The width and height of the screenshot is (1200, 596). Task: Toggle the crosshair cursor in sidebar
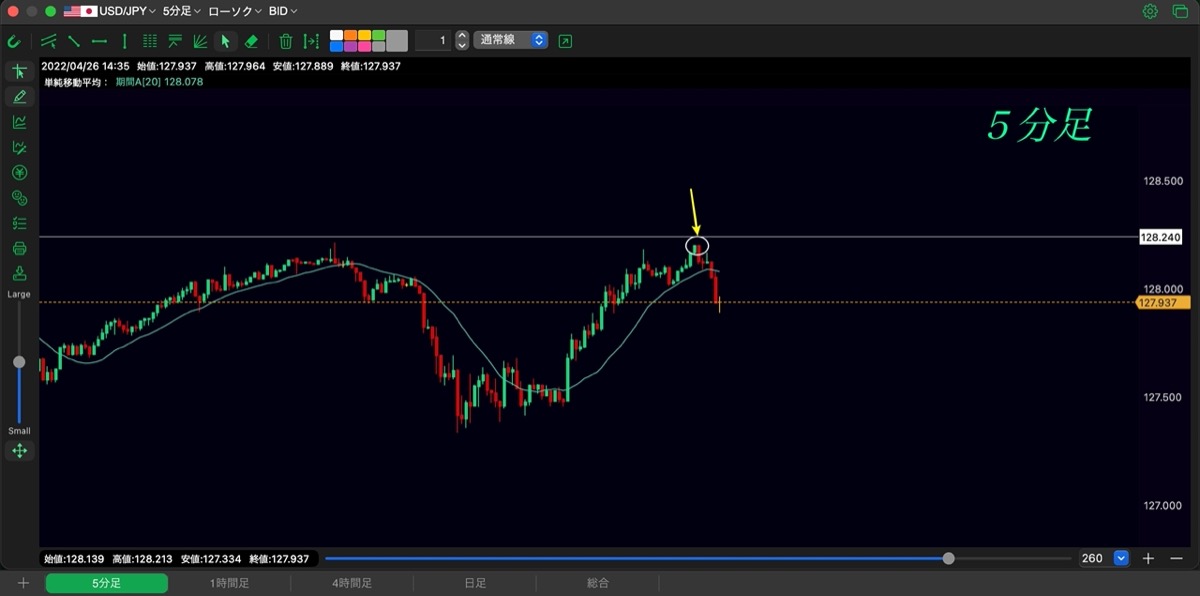(19, 72)
